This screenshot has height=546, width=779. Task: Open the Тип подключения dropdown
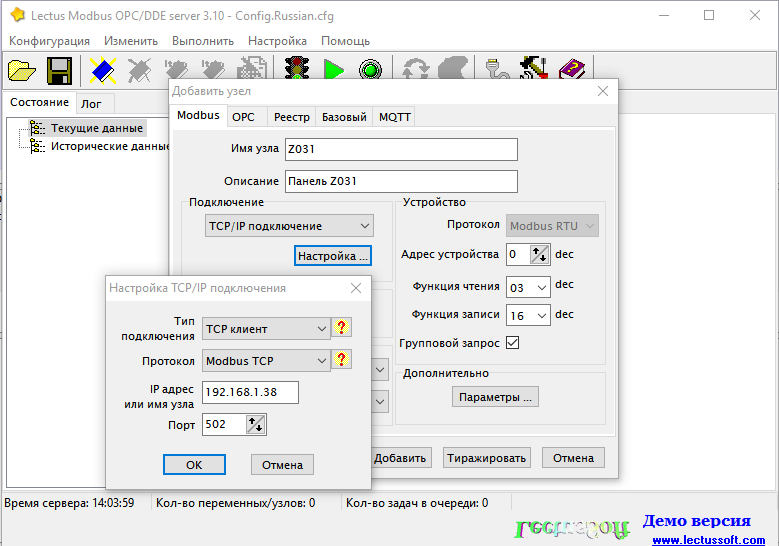pos(321,328)
